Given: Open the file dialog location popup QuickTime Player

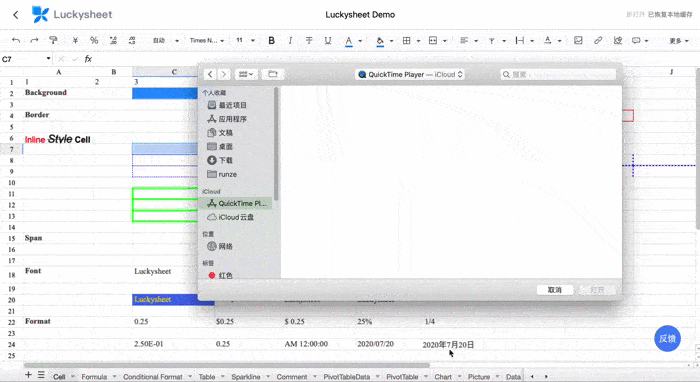Looking at the screenshot, I should click(410, 75).
